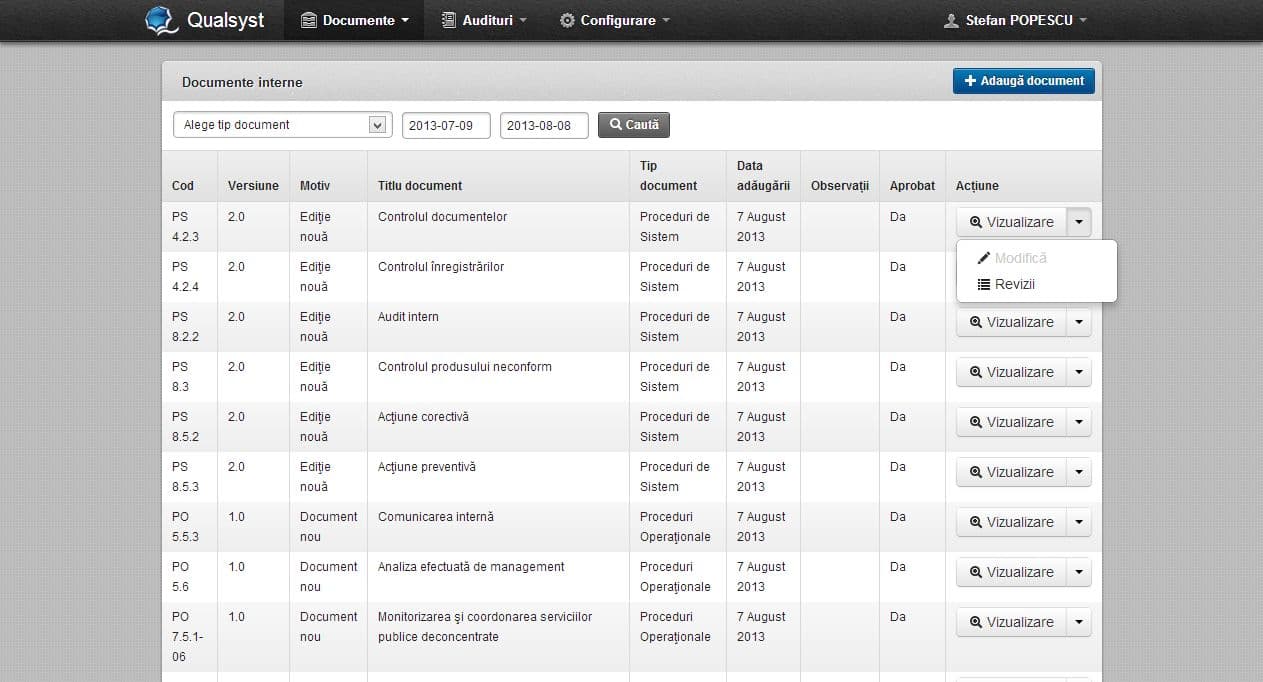Open Revizii via the list icon

coord(985,284)
